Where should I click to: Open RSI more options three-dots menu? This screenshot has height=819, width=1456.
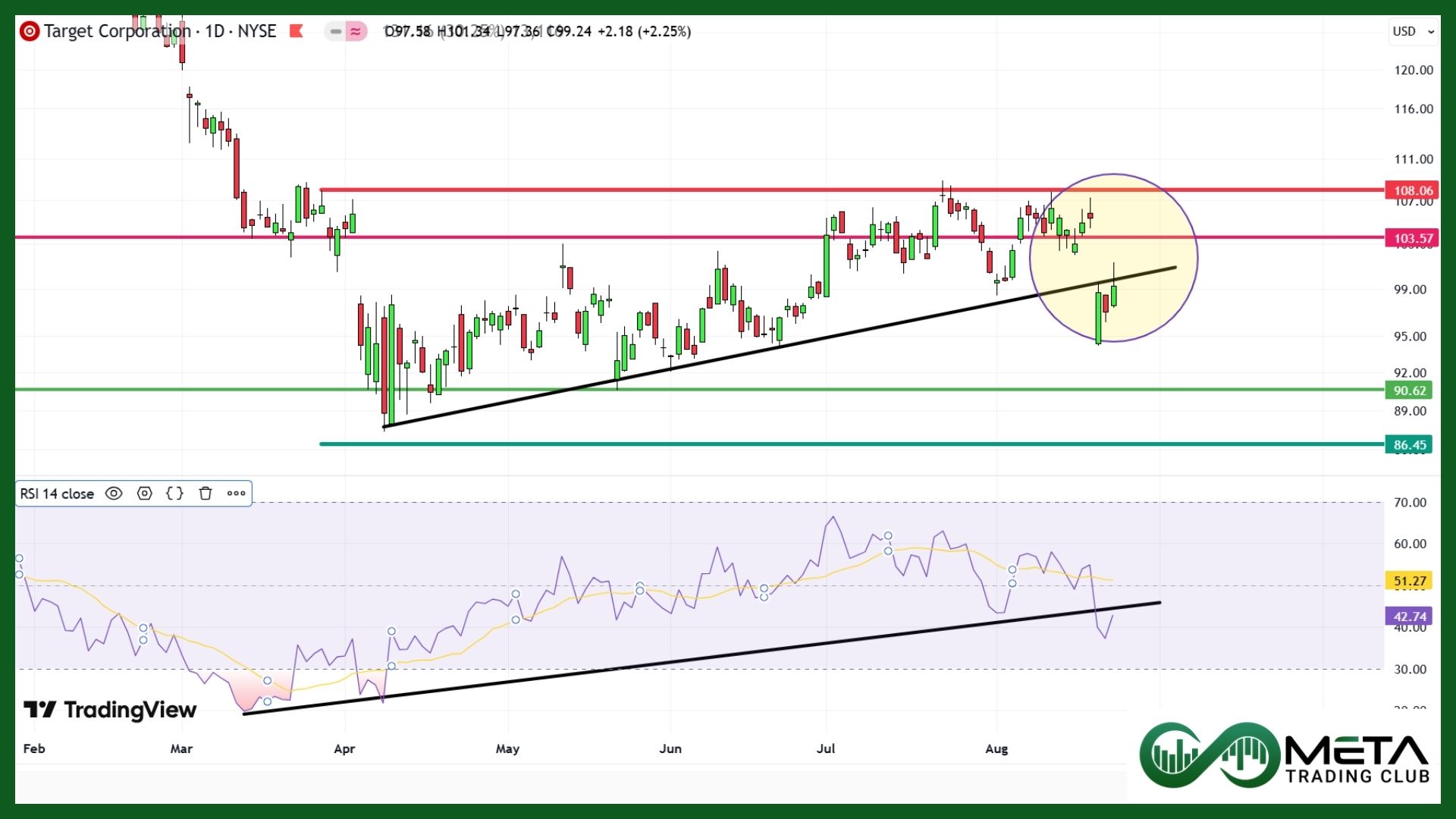pos(236,494)
